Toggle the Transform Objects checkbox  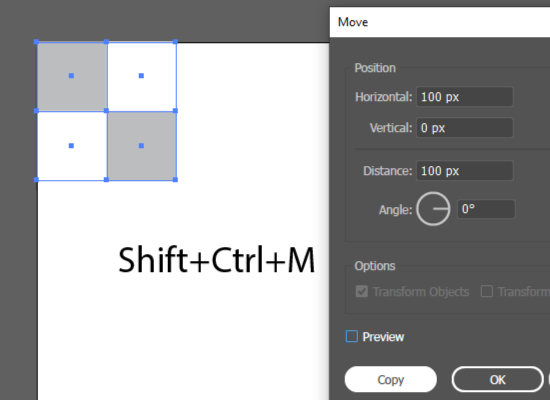click(362, 291)
